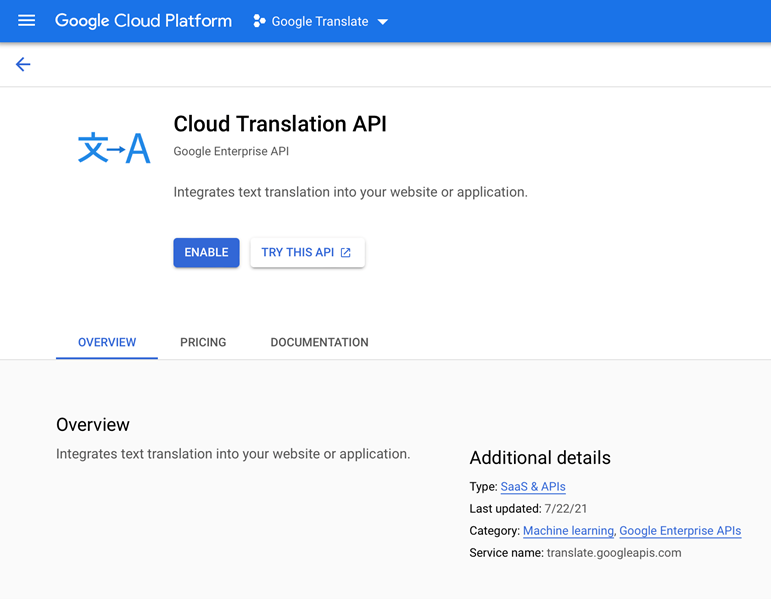This screenshot has height=599, width=771.
Task: Switch to the Pricing tab
Action: point(203,342)
